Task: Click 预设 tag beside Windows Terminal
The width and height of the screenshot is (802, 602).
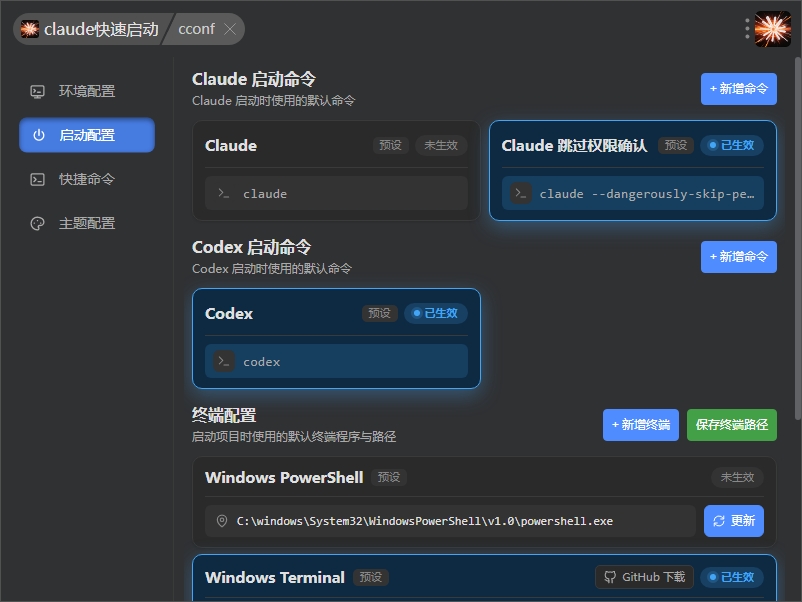Action: (x=371, y=577)
